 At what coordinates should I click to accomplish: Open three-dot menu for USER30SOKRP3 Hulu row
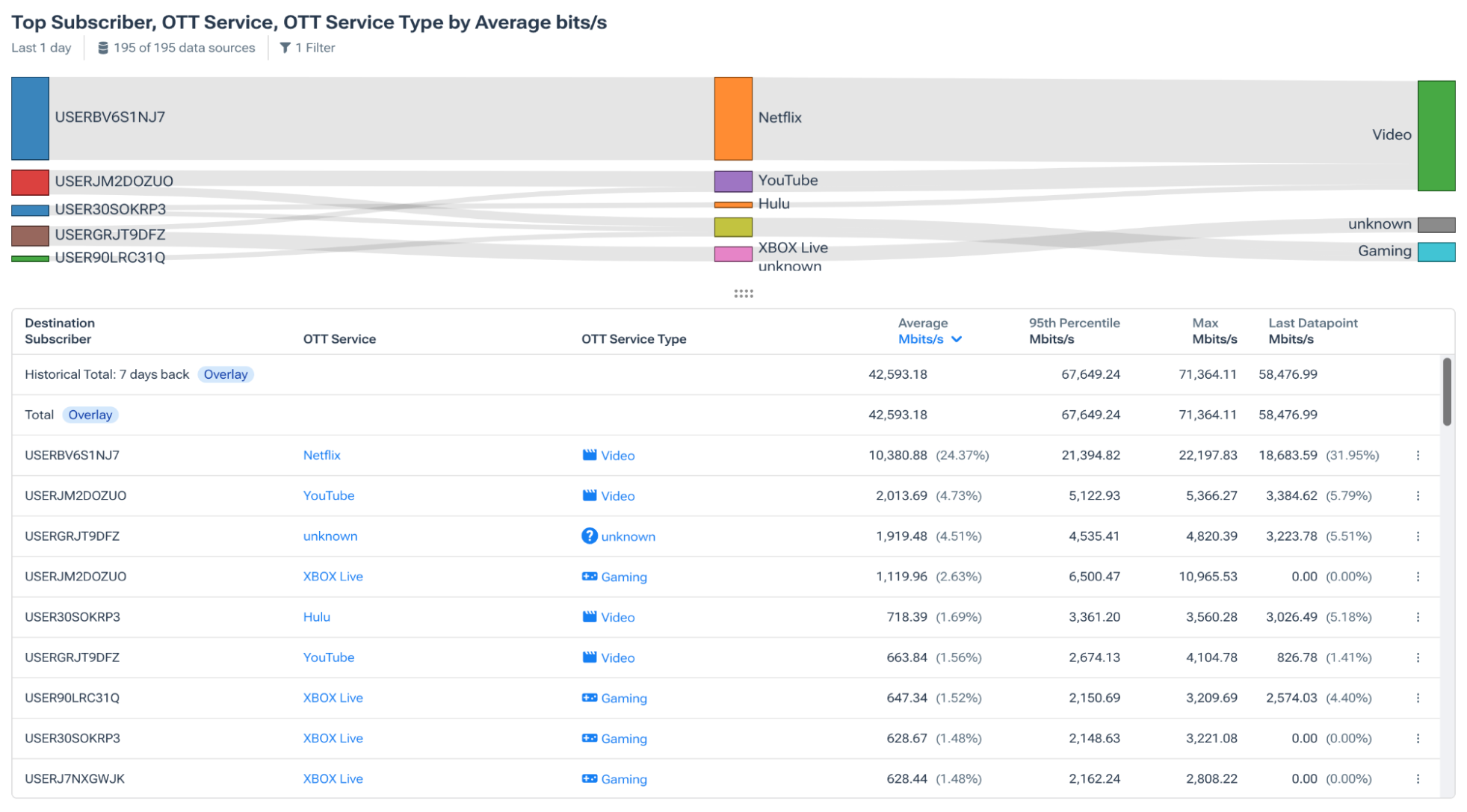[1418, 617]
